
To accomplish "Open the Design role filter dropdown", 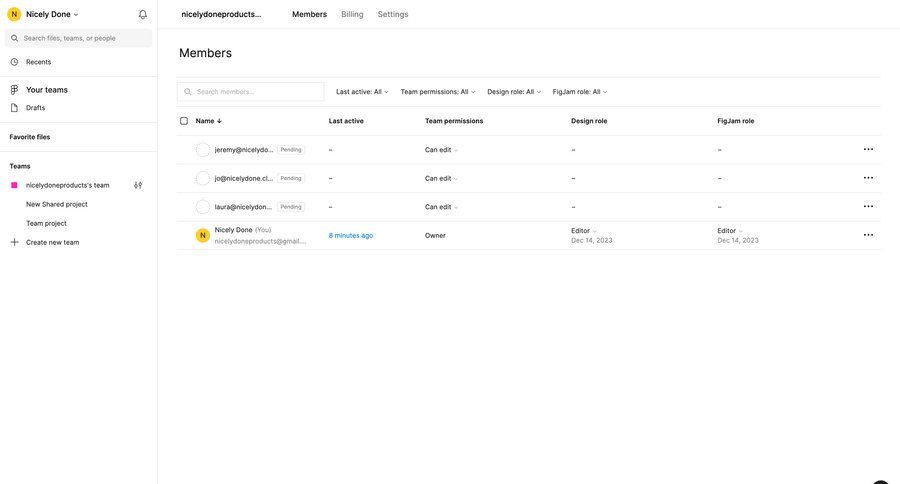I will [x=514, y=92].
